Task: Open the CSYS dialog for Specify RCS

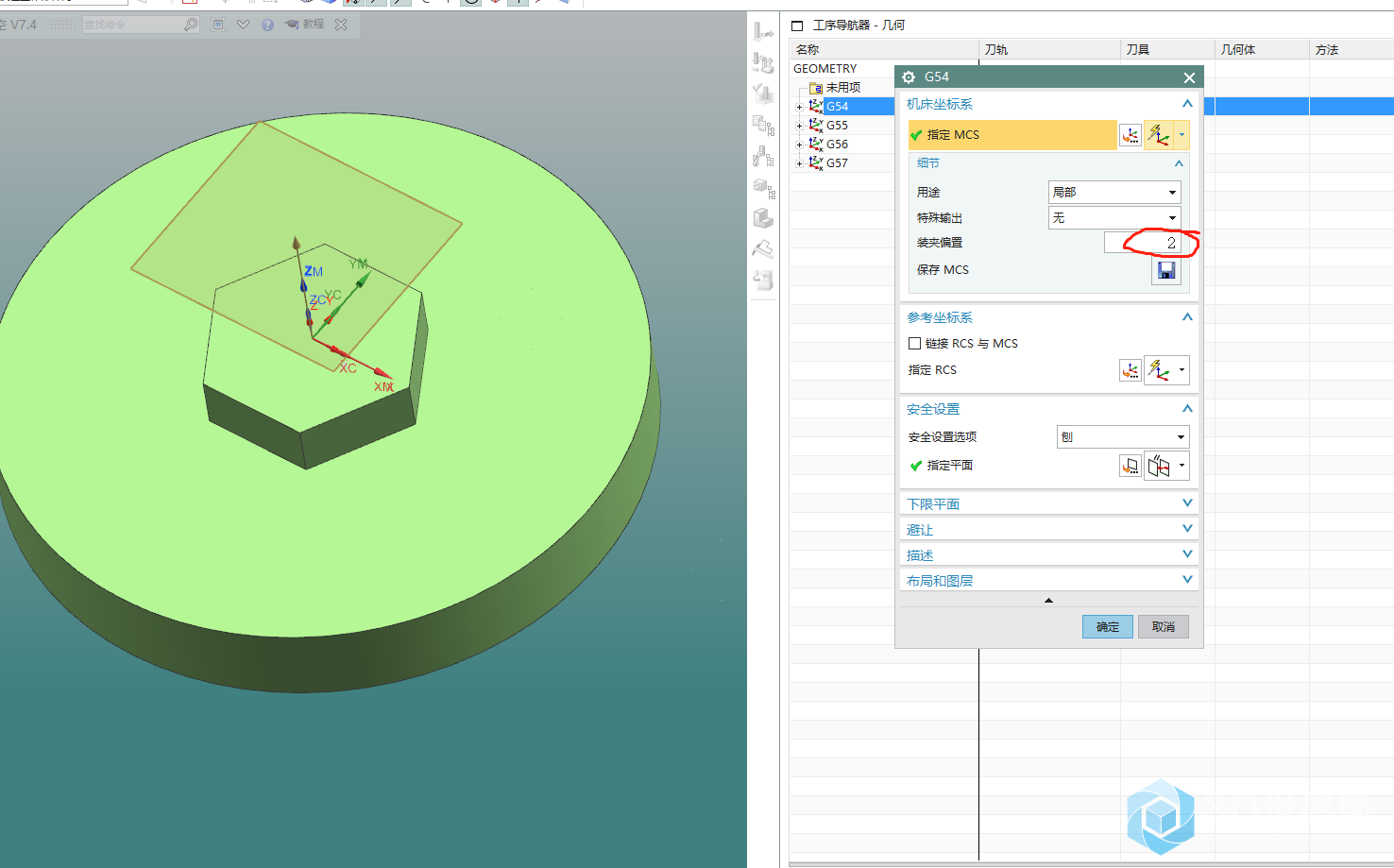Action: (x=1130, y=370)
